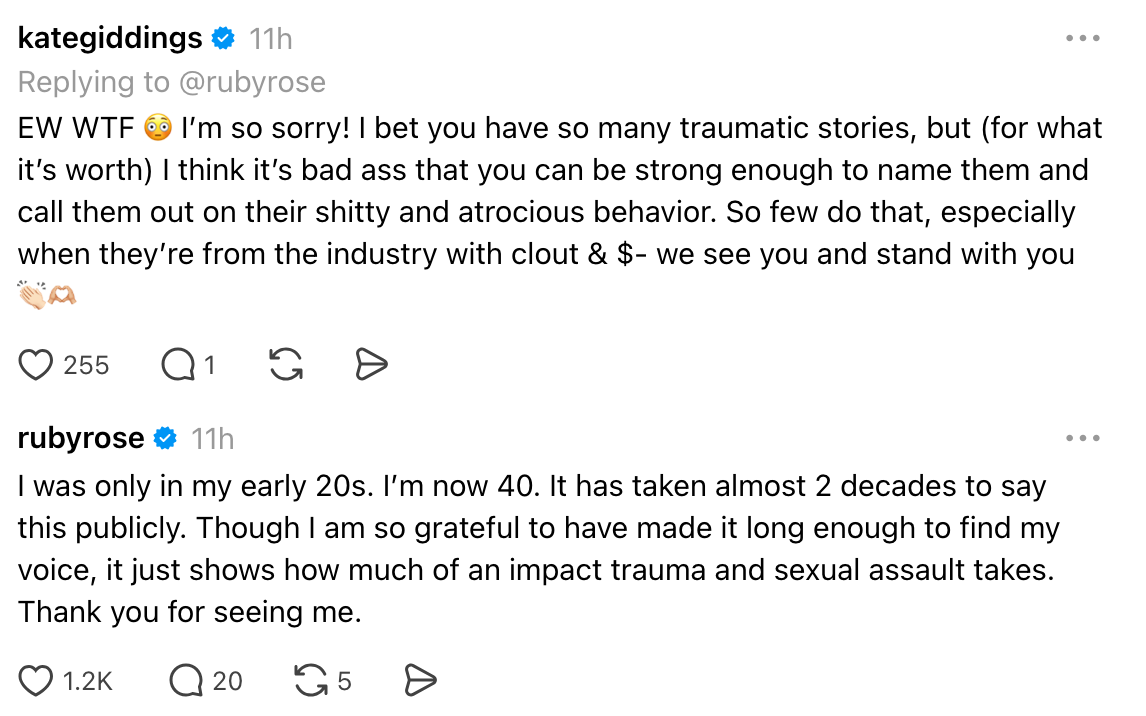Click rubyrose's blue verified badge

pos(166,438)
